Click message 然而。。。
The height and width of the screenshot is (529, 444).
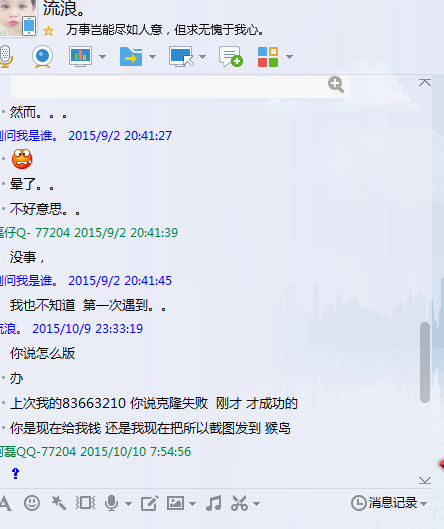pyautogui.click(x=38, y=112)
